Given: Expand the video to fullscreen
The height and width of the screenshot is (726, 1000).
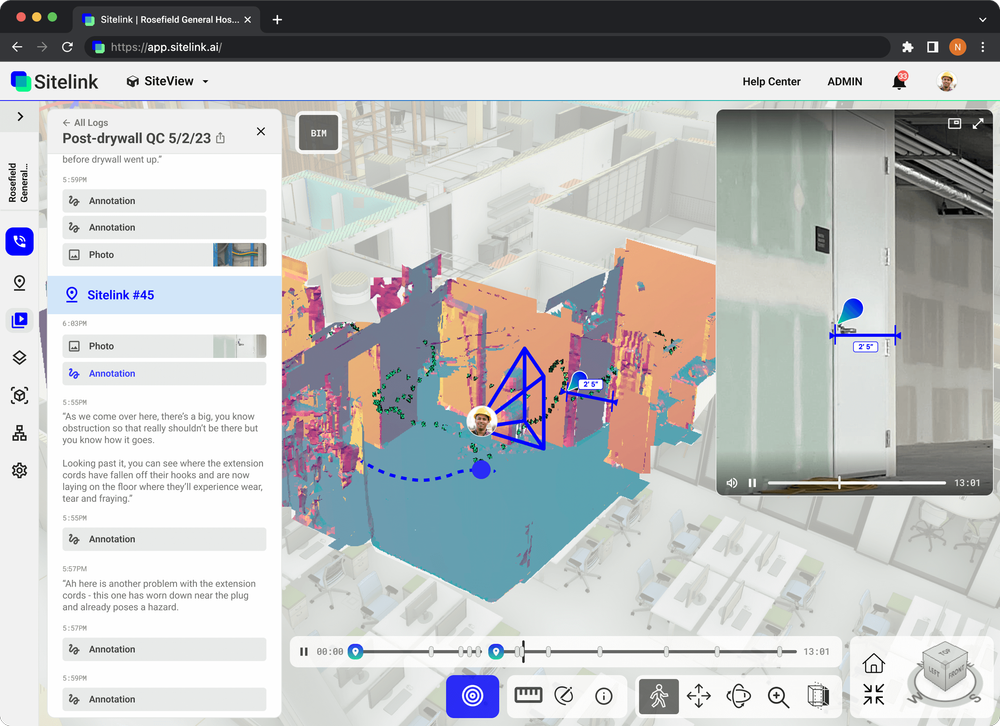Looking at the screenshot, I should tap(978, 122).
